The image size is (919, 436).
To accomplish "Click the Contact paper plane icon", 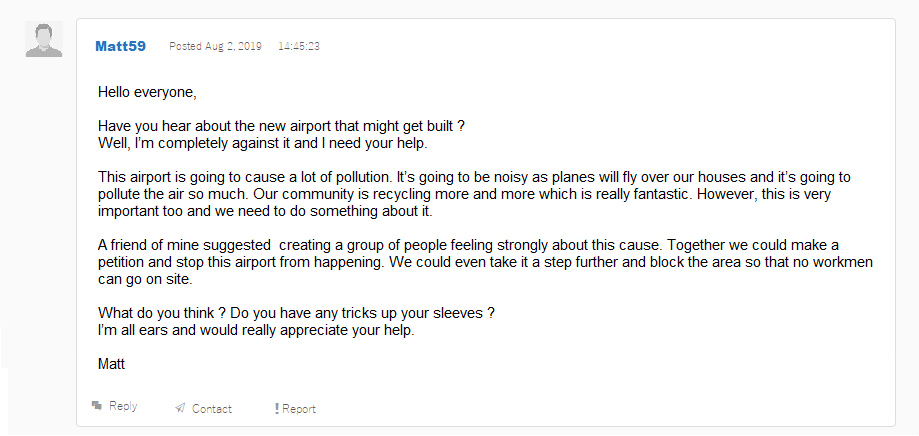I will (x=180, y=408).
